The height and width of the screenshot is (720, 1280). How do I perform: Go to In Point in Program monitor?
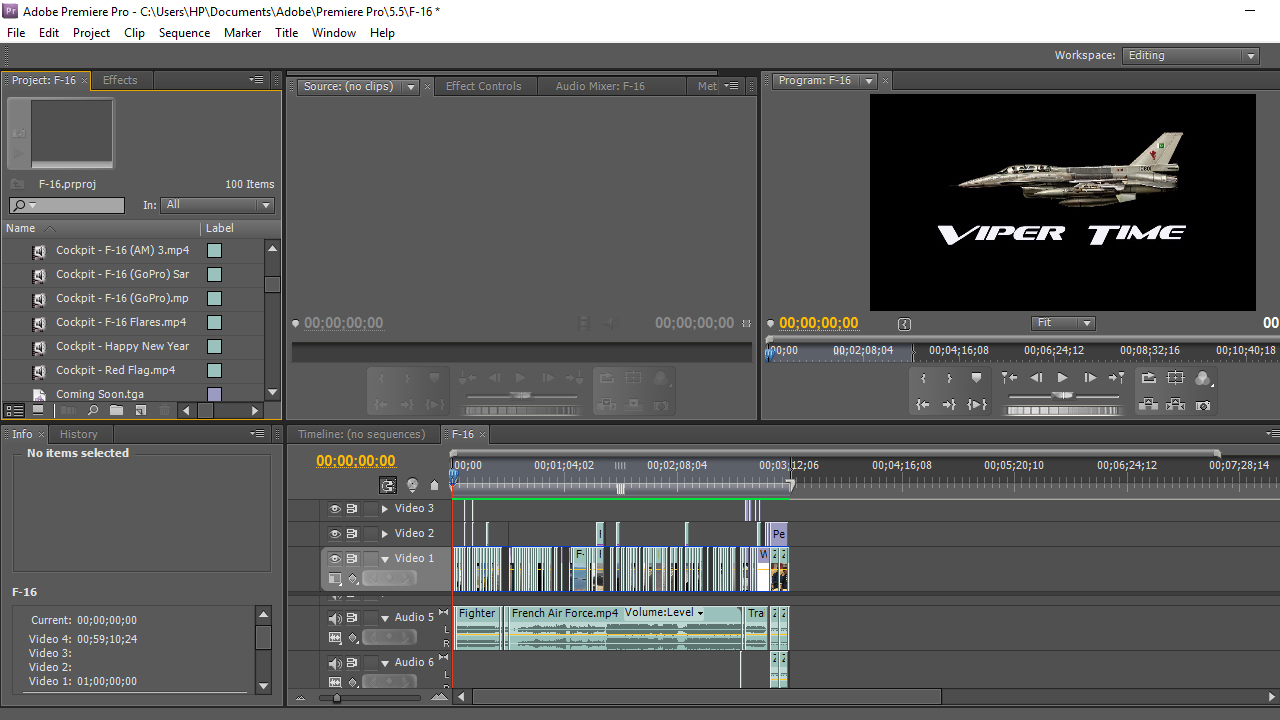tap(922, 404)
